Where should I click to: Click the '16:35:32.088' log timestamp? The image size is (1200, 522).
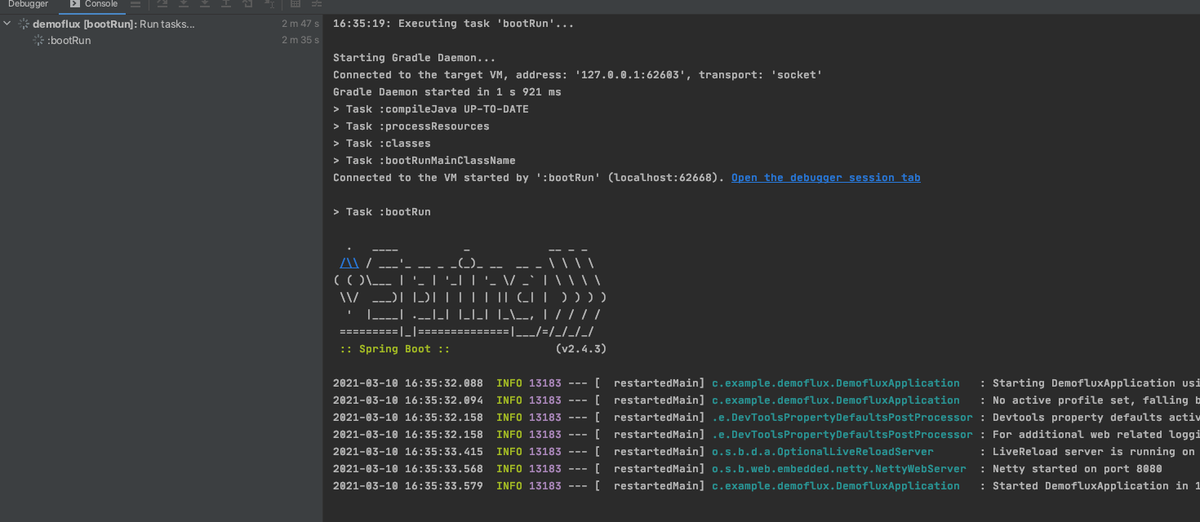(x=444, y=383)
